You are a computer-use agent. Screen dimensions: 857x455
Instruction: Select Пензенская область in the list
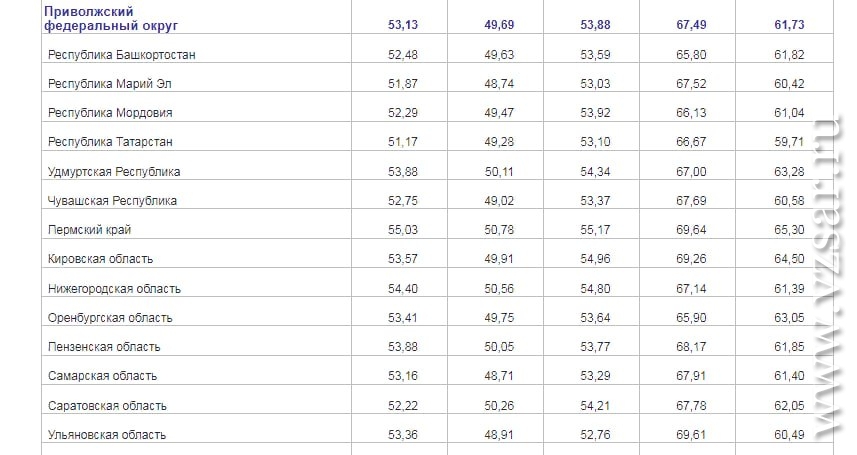(x=104, y=347)
